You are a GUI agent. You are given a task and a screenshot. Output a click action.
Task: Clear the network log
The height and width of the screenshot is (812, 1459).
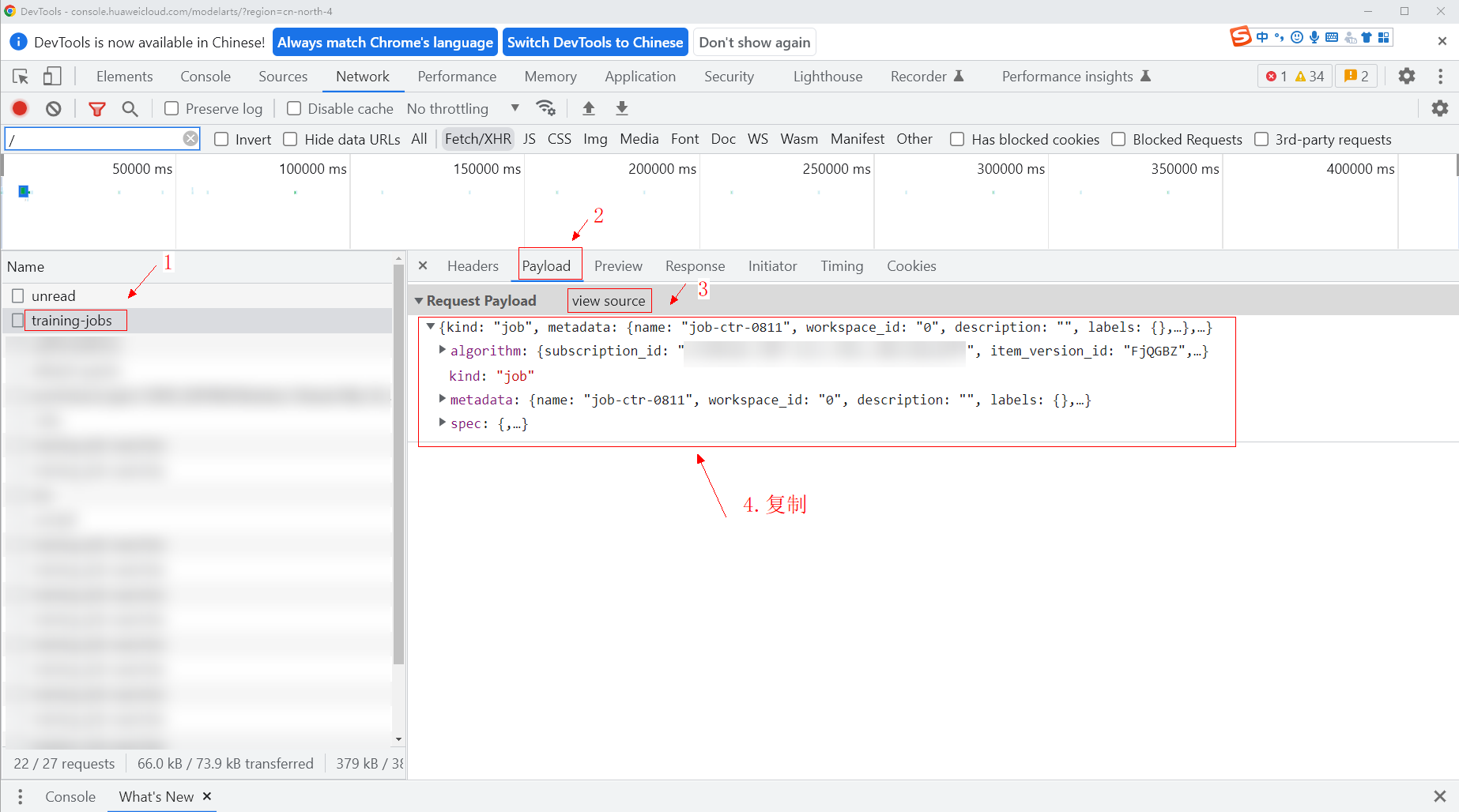pos(54,108)
